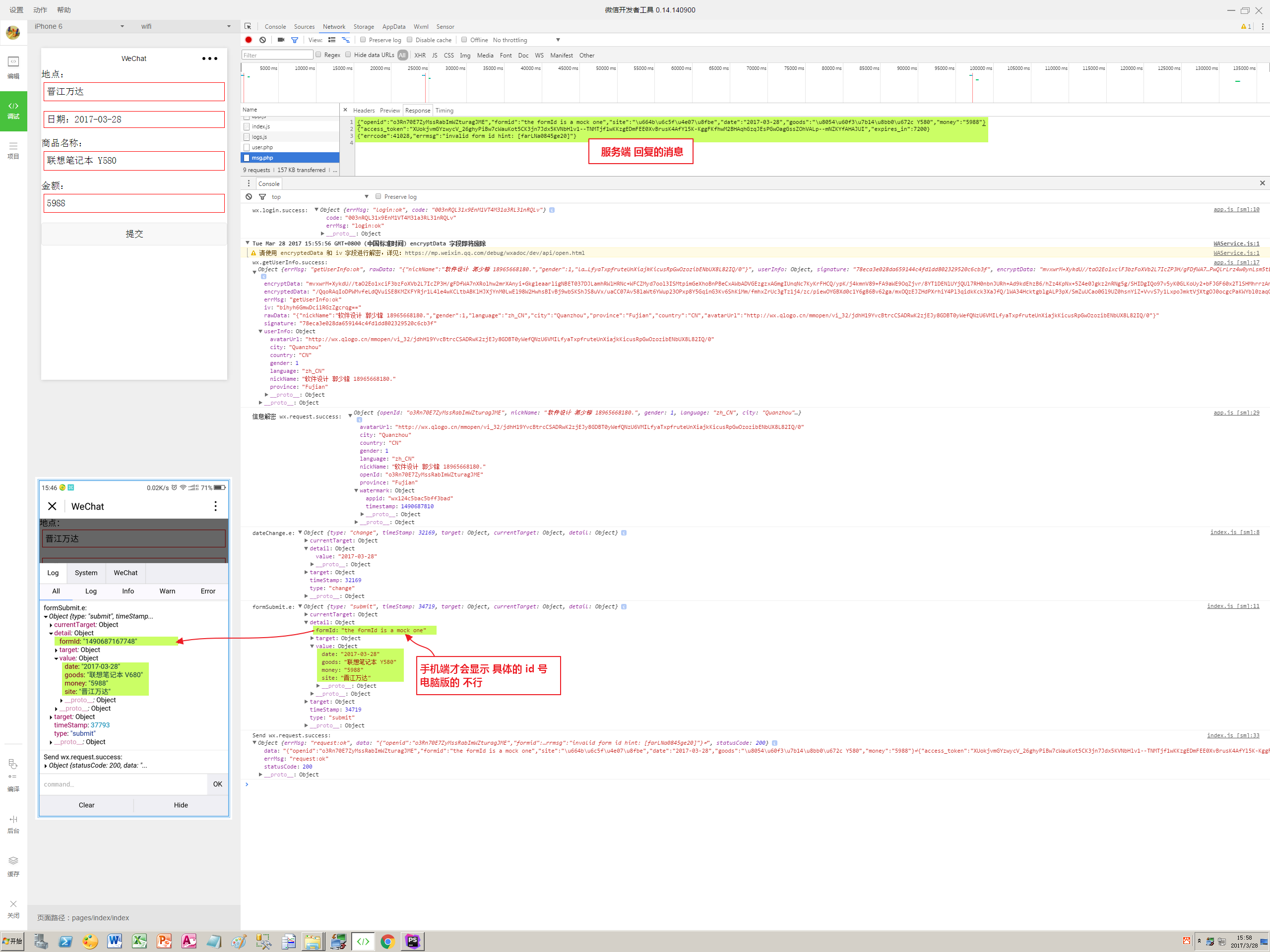Click the 关闭 (close project) sidebar icon

(13, 909)
